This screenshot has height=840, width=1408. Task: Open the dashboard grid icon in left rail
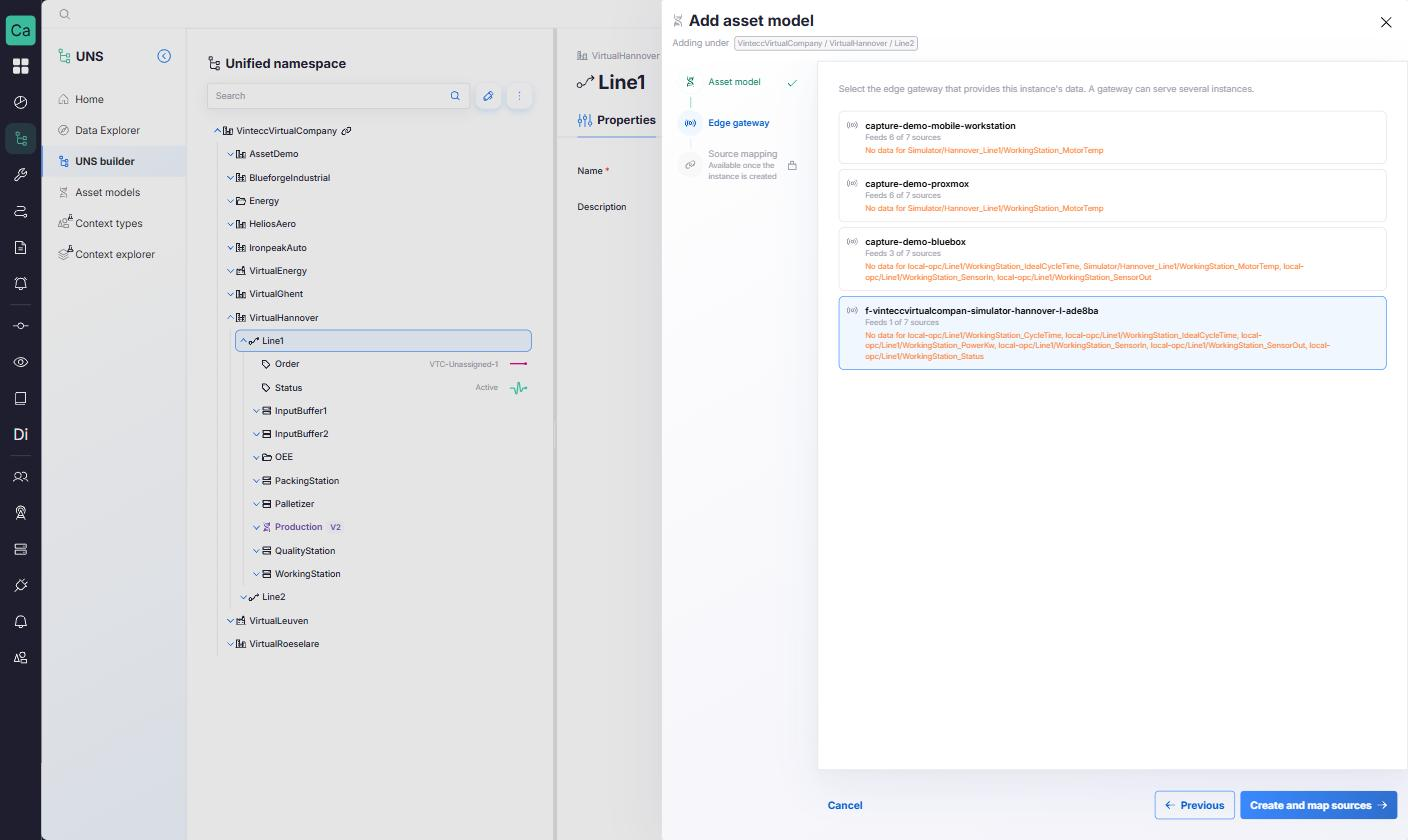click(20, 66)
